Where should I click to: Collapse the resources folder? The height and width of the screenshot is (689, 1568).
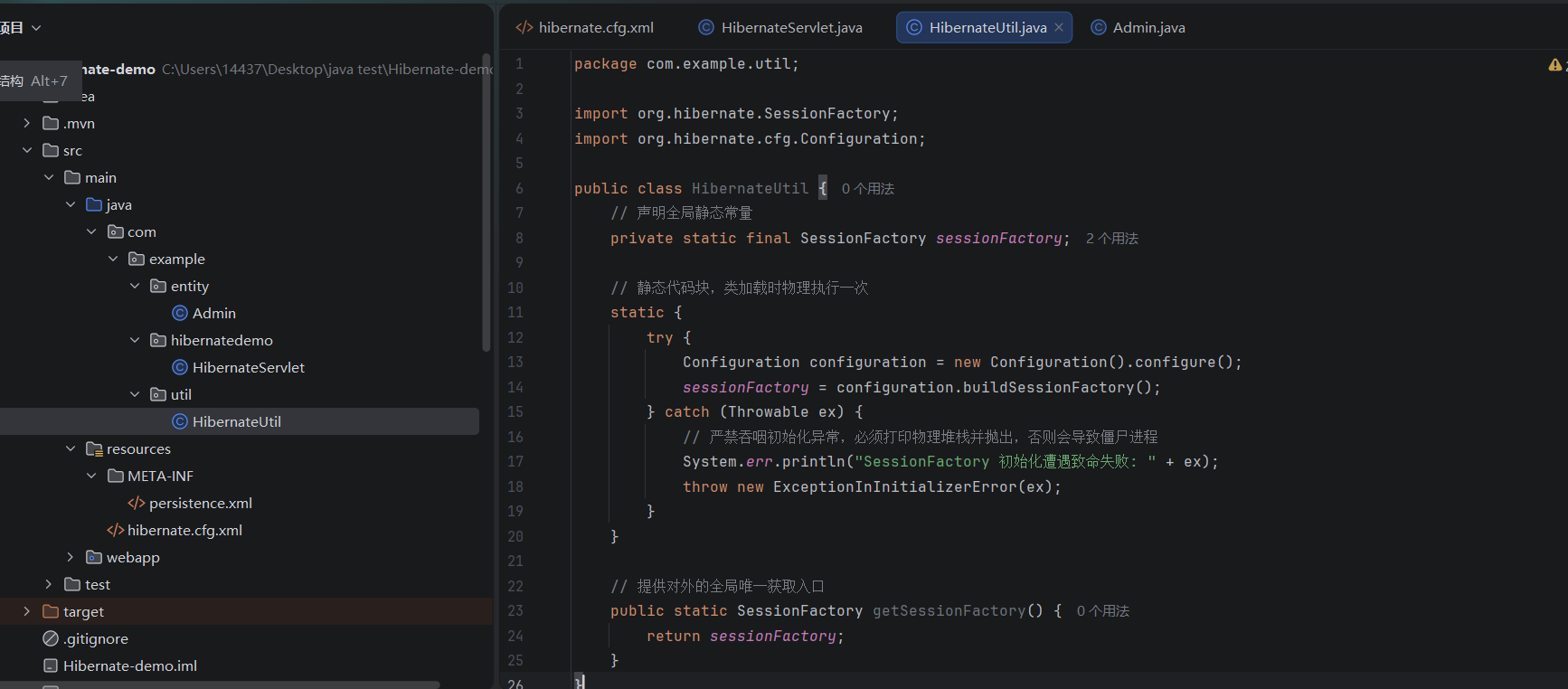click(71, 448)
